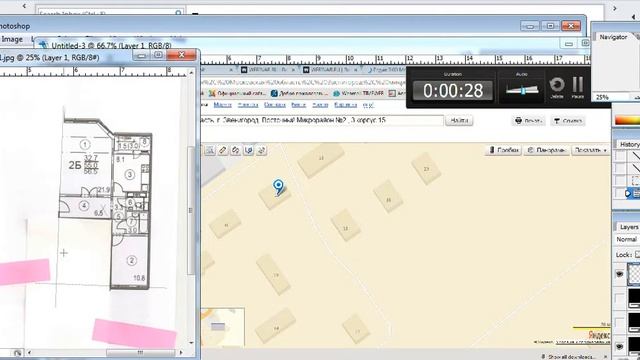Select the first map tool icon (zoom)
Viewport: 640px width, 360px height.
[210, 150]
